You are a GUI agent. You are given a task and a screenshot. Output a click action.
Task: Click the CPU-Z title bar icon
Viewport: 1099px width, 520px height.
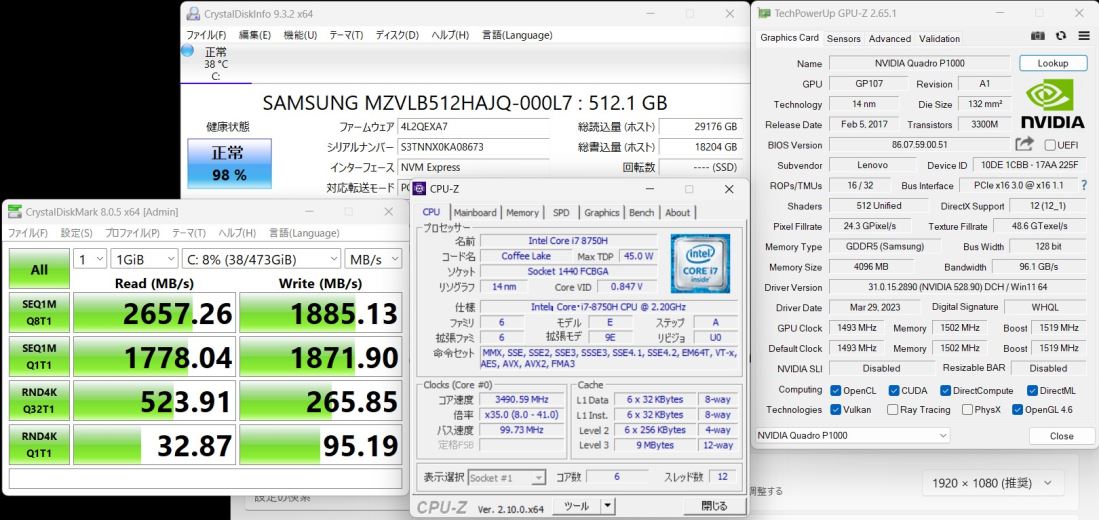419,189
